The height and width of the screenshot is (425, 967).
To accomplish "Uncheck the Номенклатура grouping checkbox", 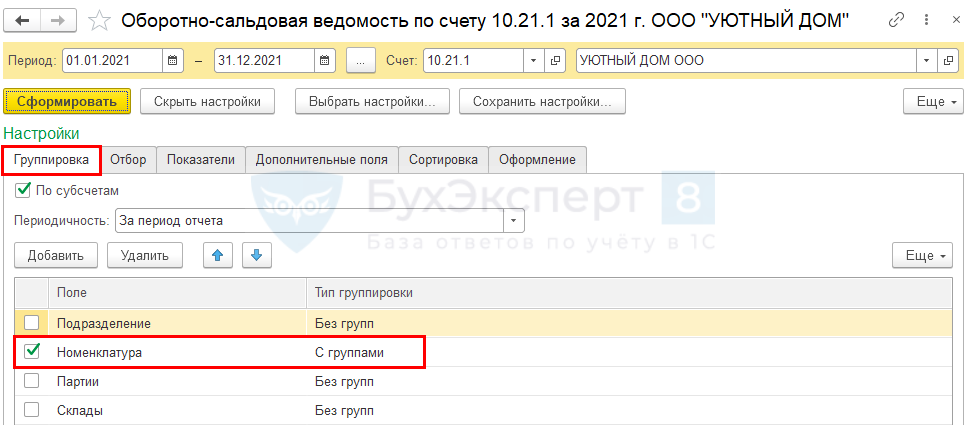I will [x=32, y=351].
